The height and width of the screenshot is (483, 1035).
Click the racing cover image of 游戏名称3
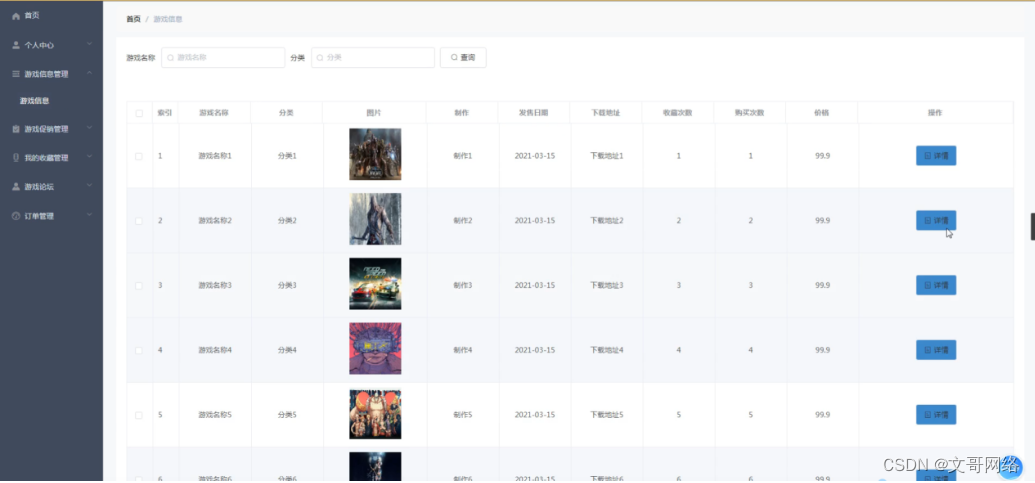(x=375, y=284)
